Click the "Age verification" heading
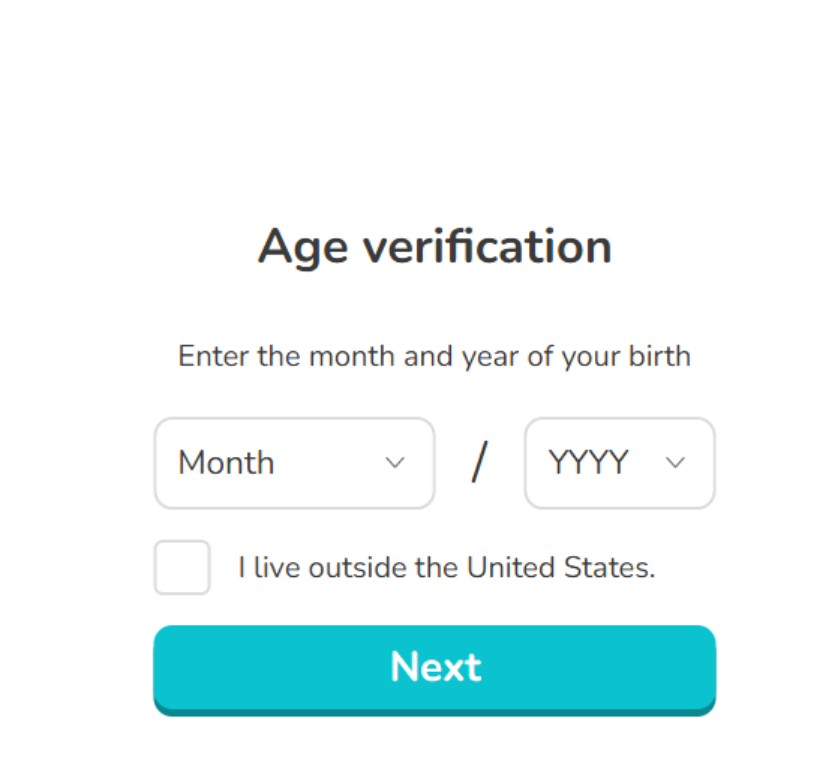Image resolution: width=813 pixels, height=778 pixels. click(x=434, y=246)
